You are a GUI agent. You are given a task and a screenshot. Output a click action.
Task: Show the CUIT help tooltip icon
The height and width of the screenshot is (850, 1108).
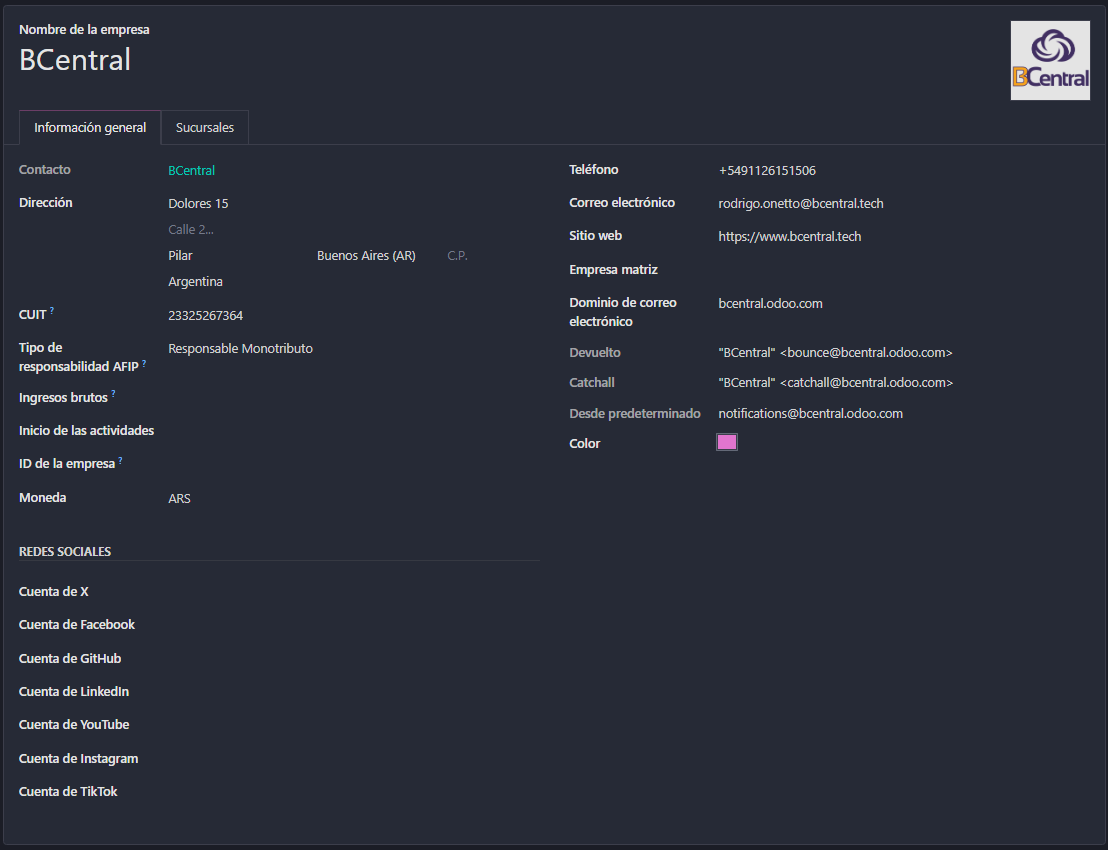52,311
